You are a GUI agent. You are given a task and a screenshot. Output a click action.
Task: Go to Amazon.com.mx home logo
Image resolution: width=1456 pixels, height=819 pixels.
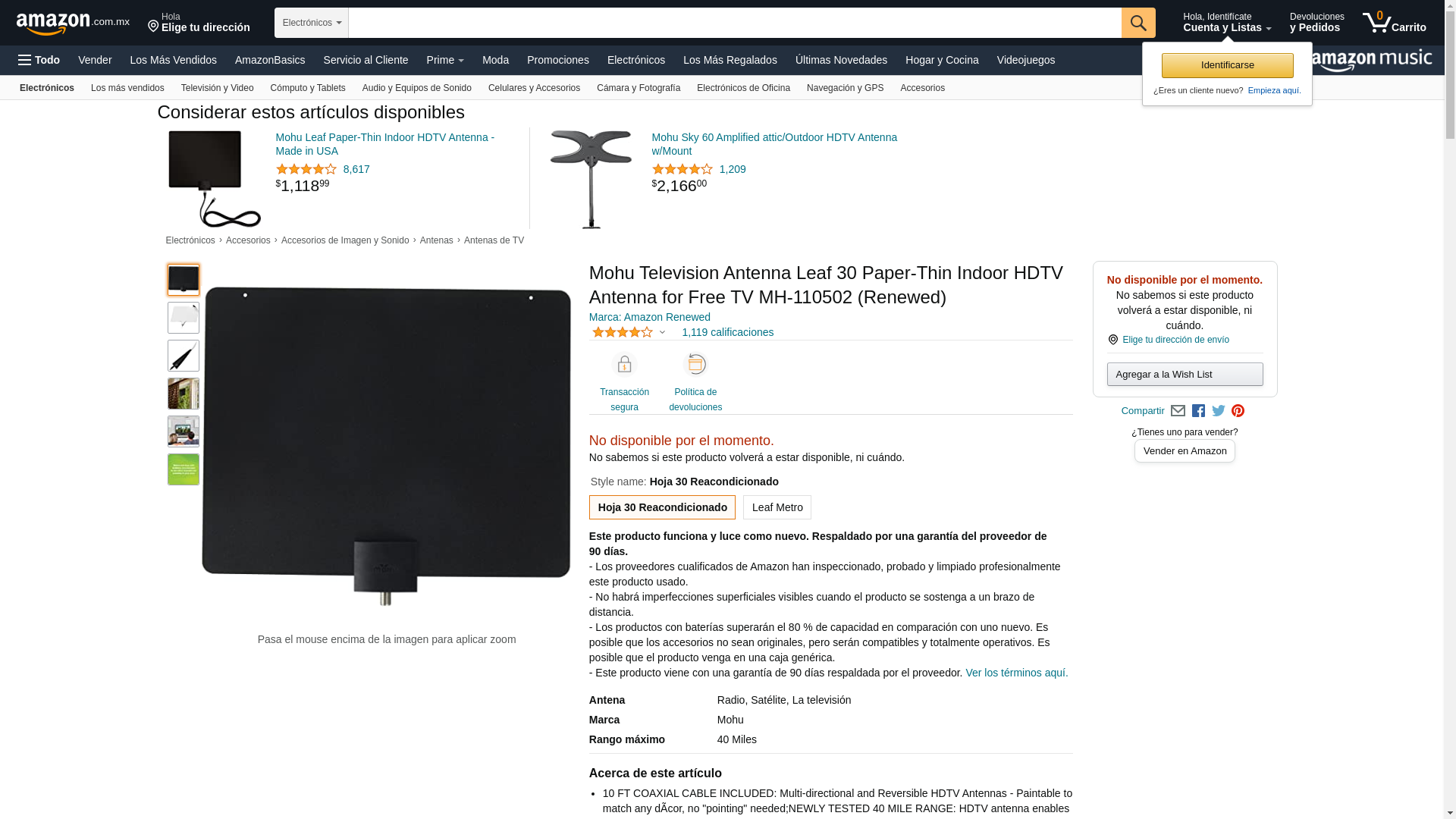[x=73, y=24]
